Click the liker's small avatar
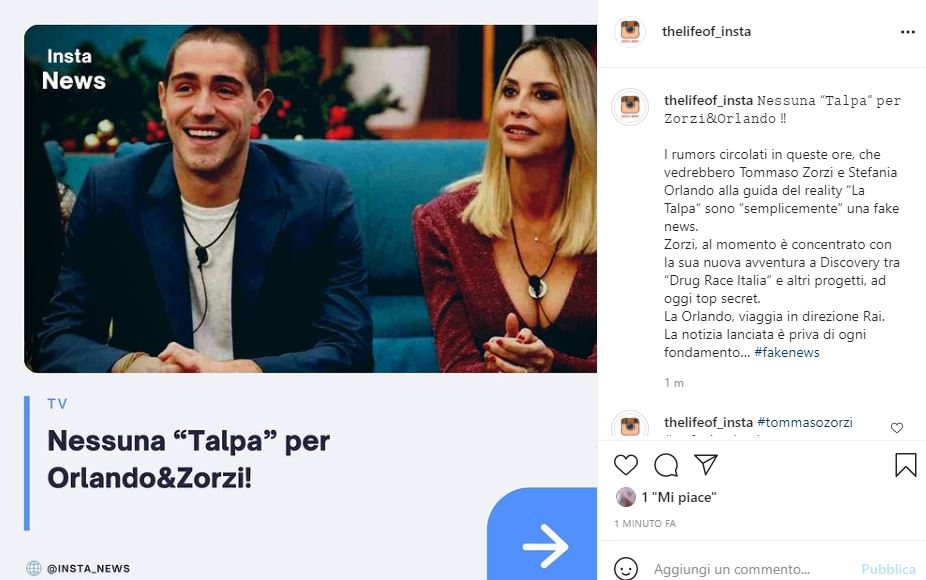 point(626,497)
